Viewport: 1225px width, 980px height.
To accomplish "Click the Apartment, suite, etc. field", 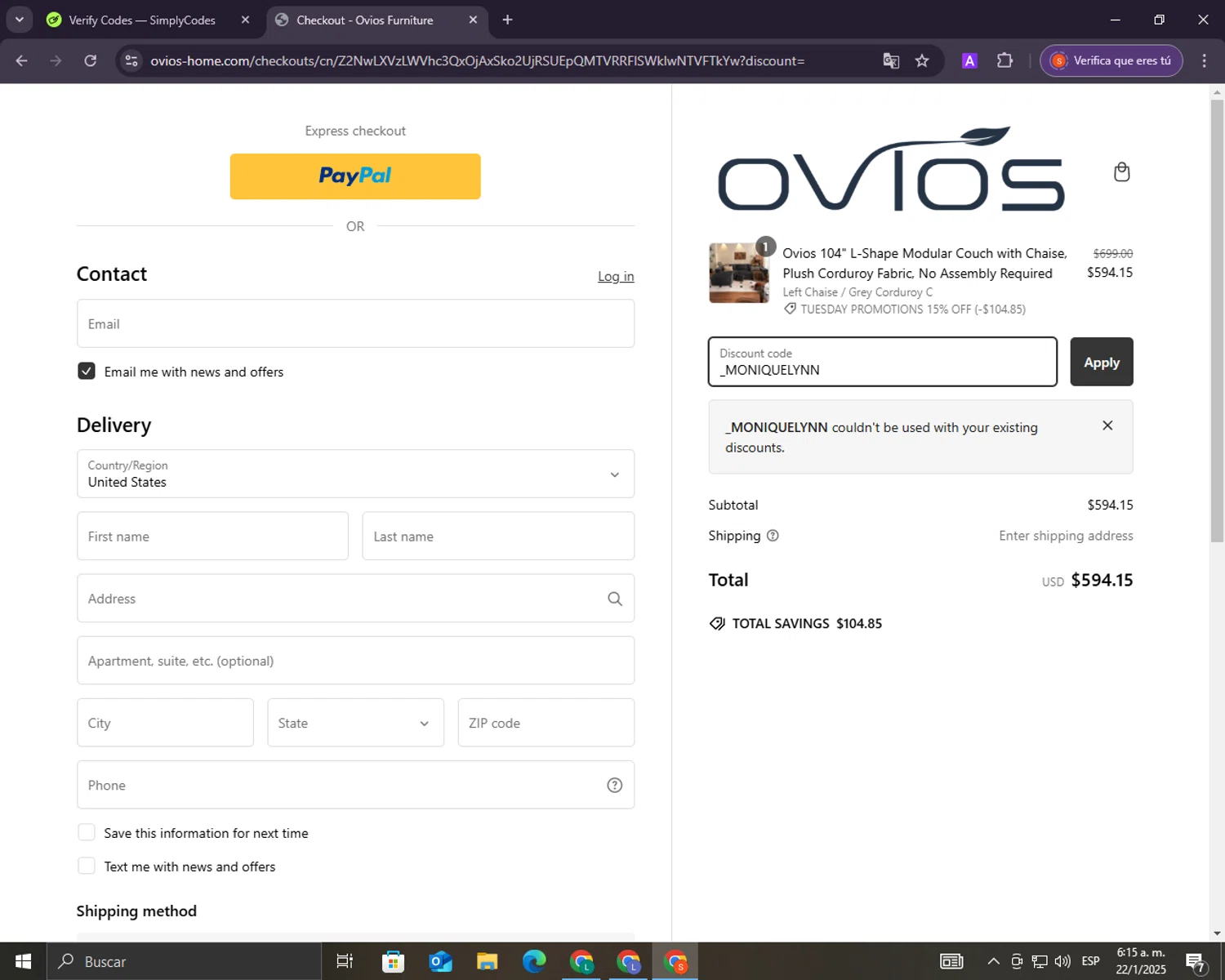I will coord(355,660).
